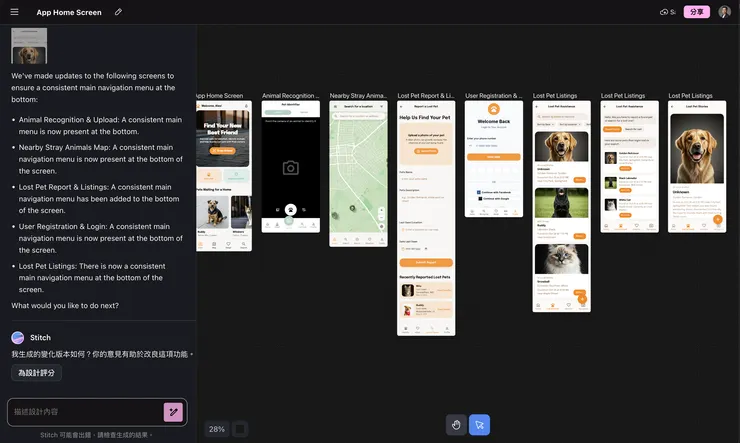The width and height of the screenshot is (740, 443).
Task: Click the orange paw logo above Welcome Back
Action: (x=494, y=109)
